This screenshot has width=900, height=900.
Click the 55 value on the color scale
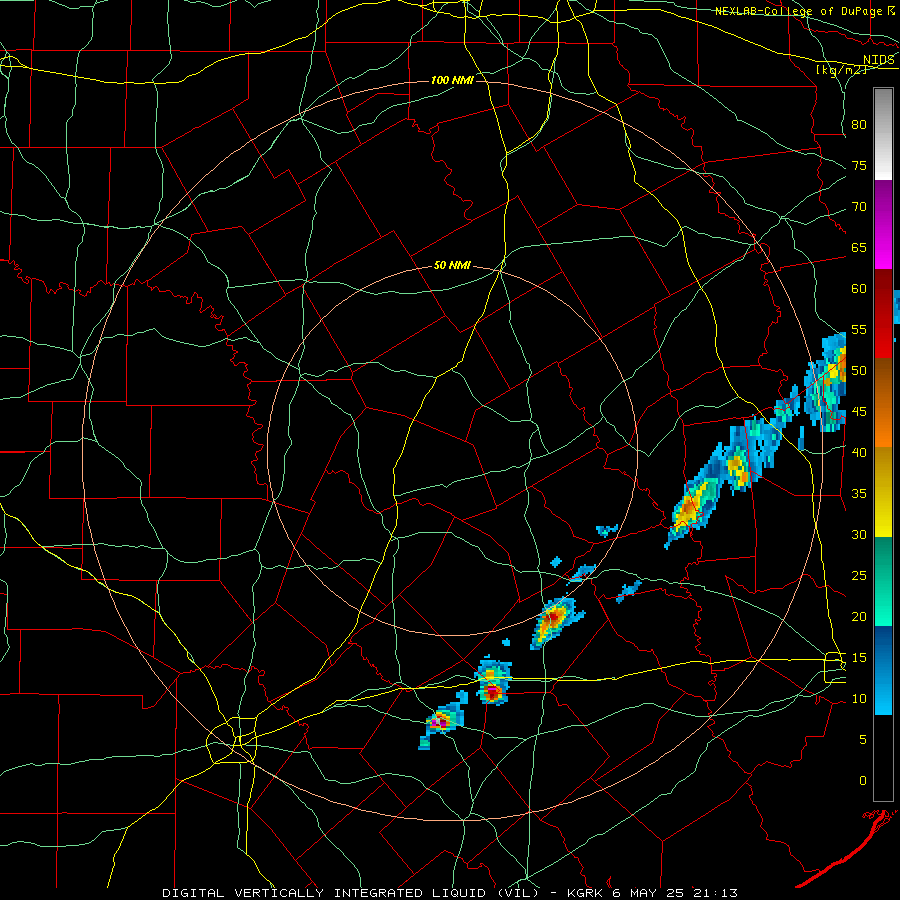pos(859,329)
